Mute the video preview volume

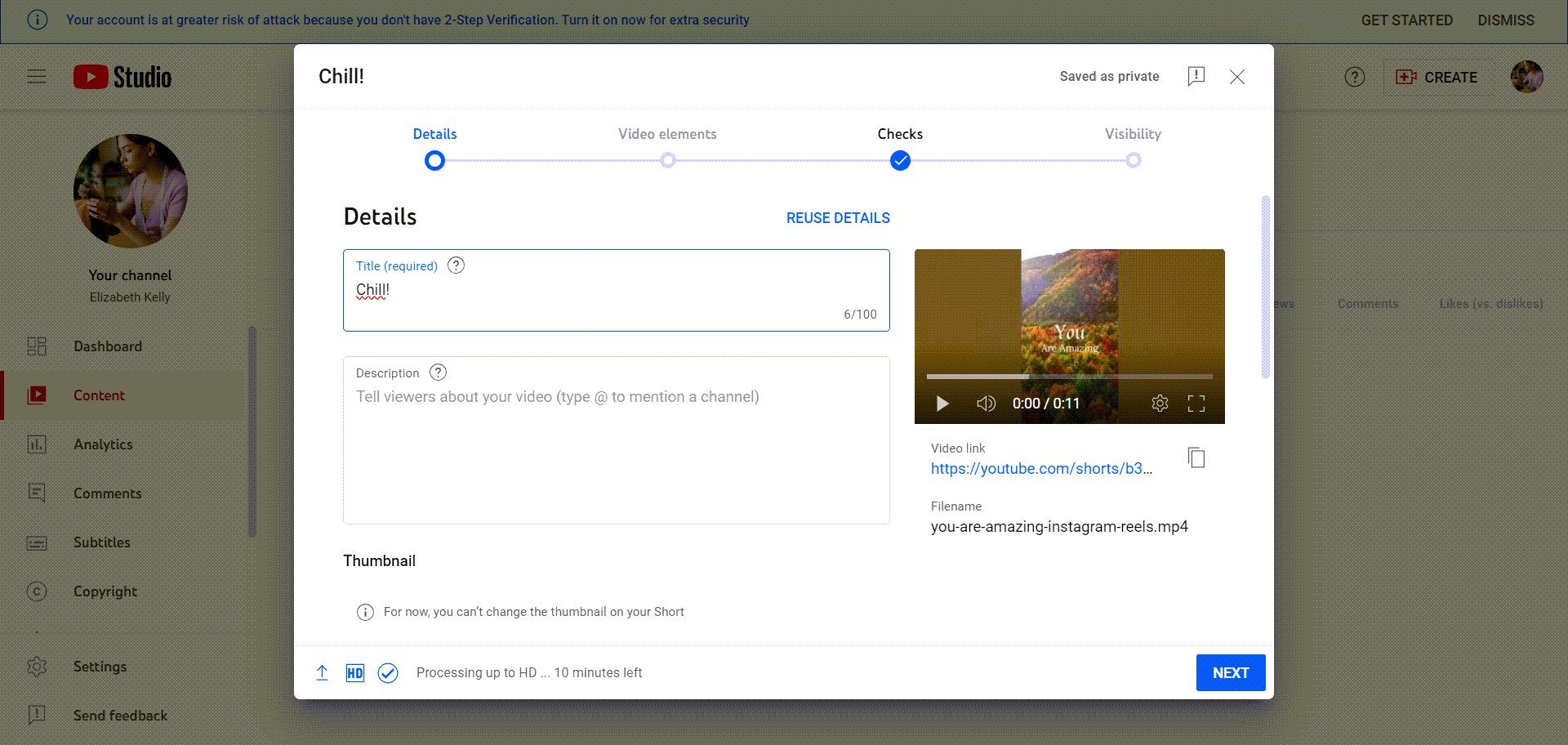(x=986, y=404)
